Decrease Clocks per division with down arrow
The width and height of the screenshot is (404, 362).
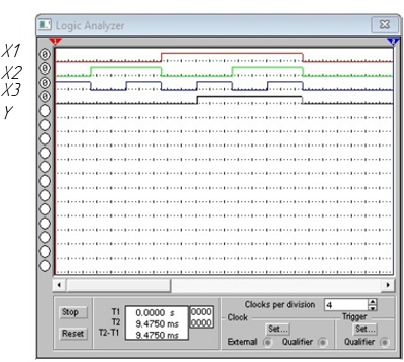coord(373,308)
